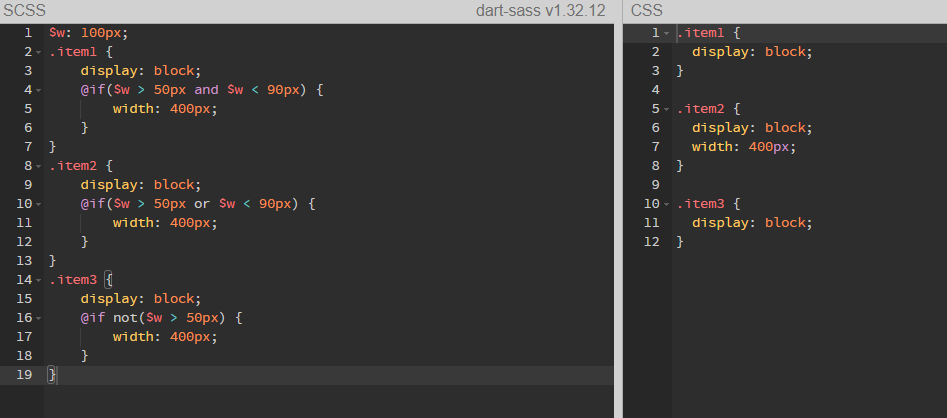Click 'display: block;' on CSS output line 6
947x418 pixels.
click(753, 129)
